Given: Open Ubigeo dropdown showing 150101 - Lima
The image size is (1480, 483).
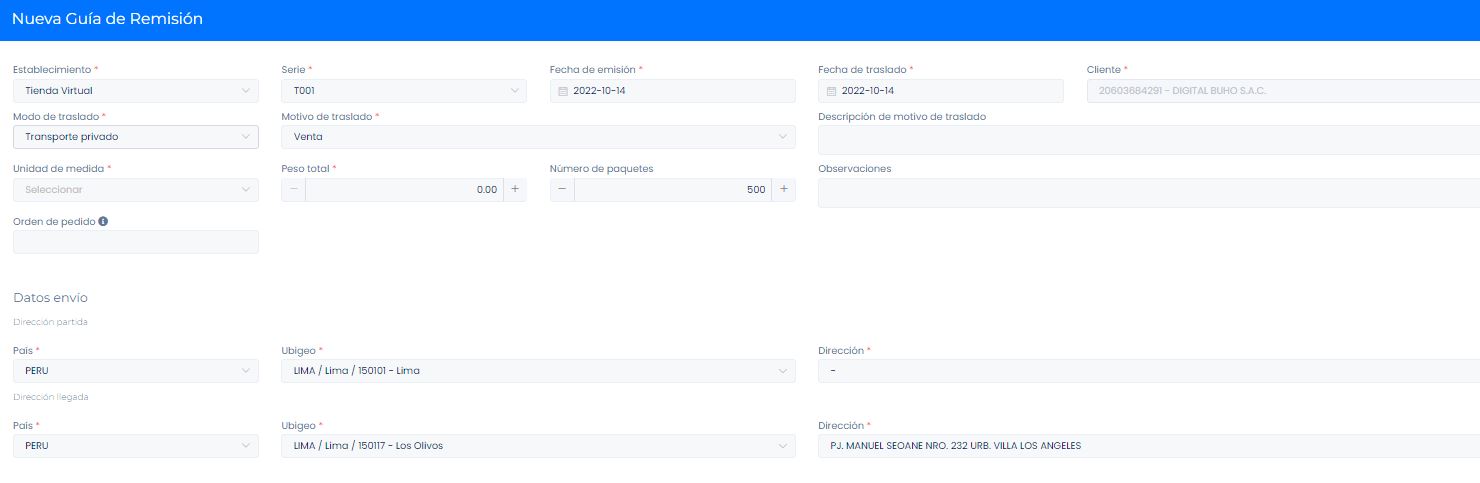Looking at the screenshot, I should coord(538,371).
